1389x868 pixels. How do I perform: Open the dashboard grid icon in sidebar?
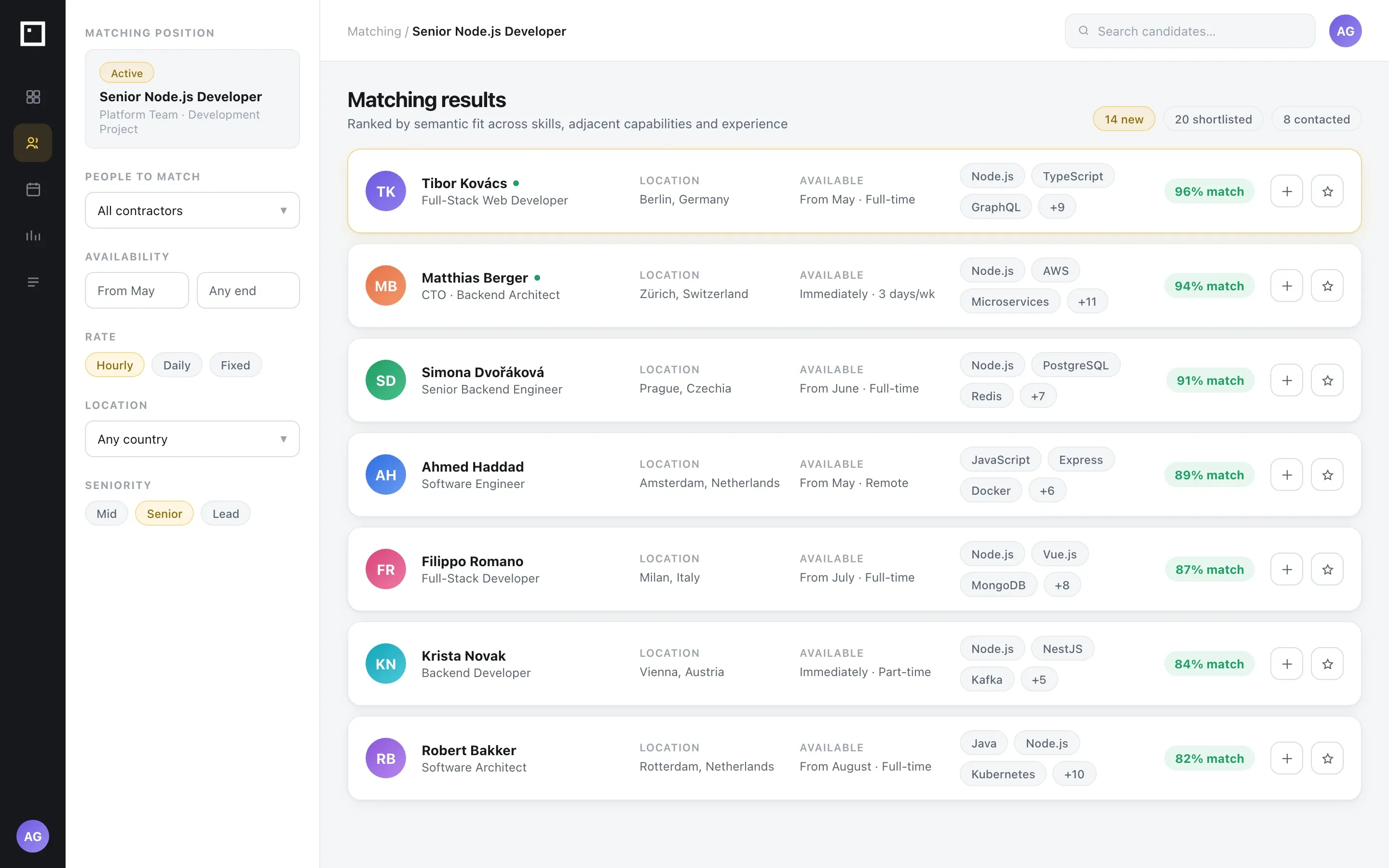pos(33,96)
